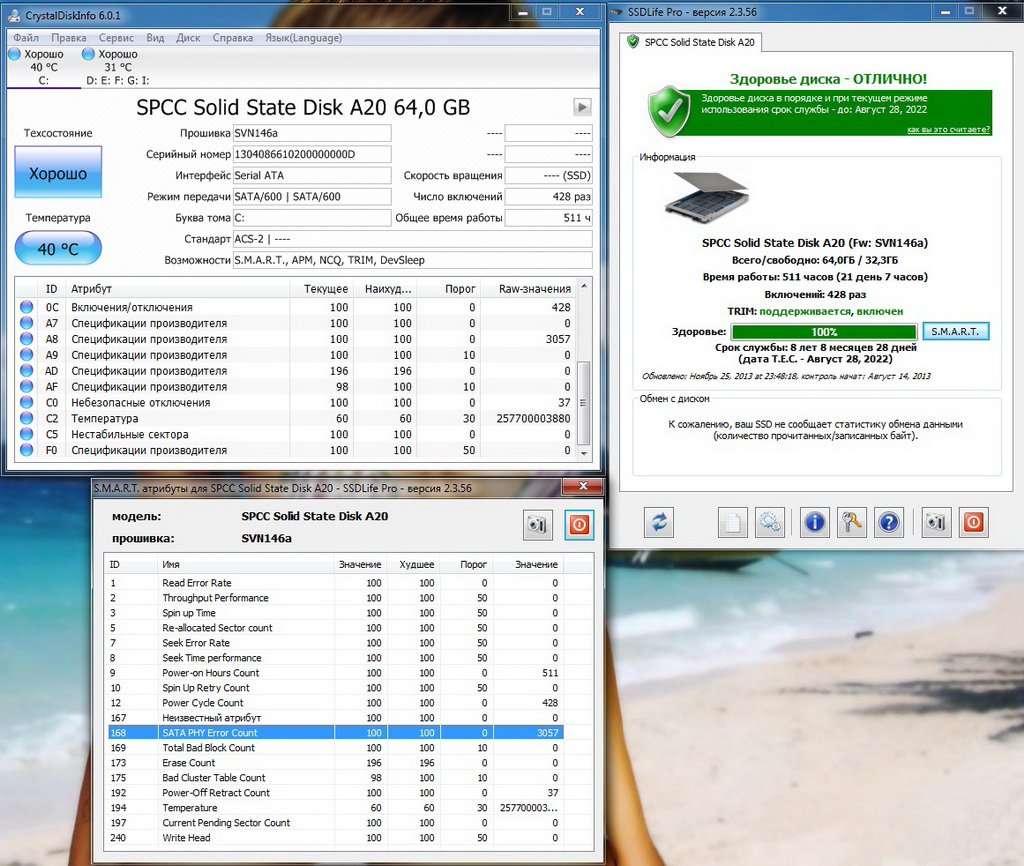Select disk D: E: F: G: I: status orb
The image size is (1024, 866).
88,54
